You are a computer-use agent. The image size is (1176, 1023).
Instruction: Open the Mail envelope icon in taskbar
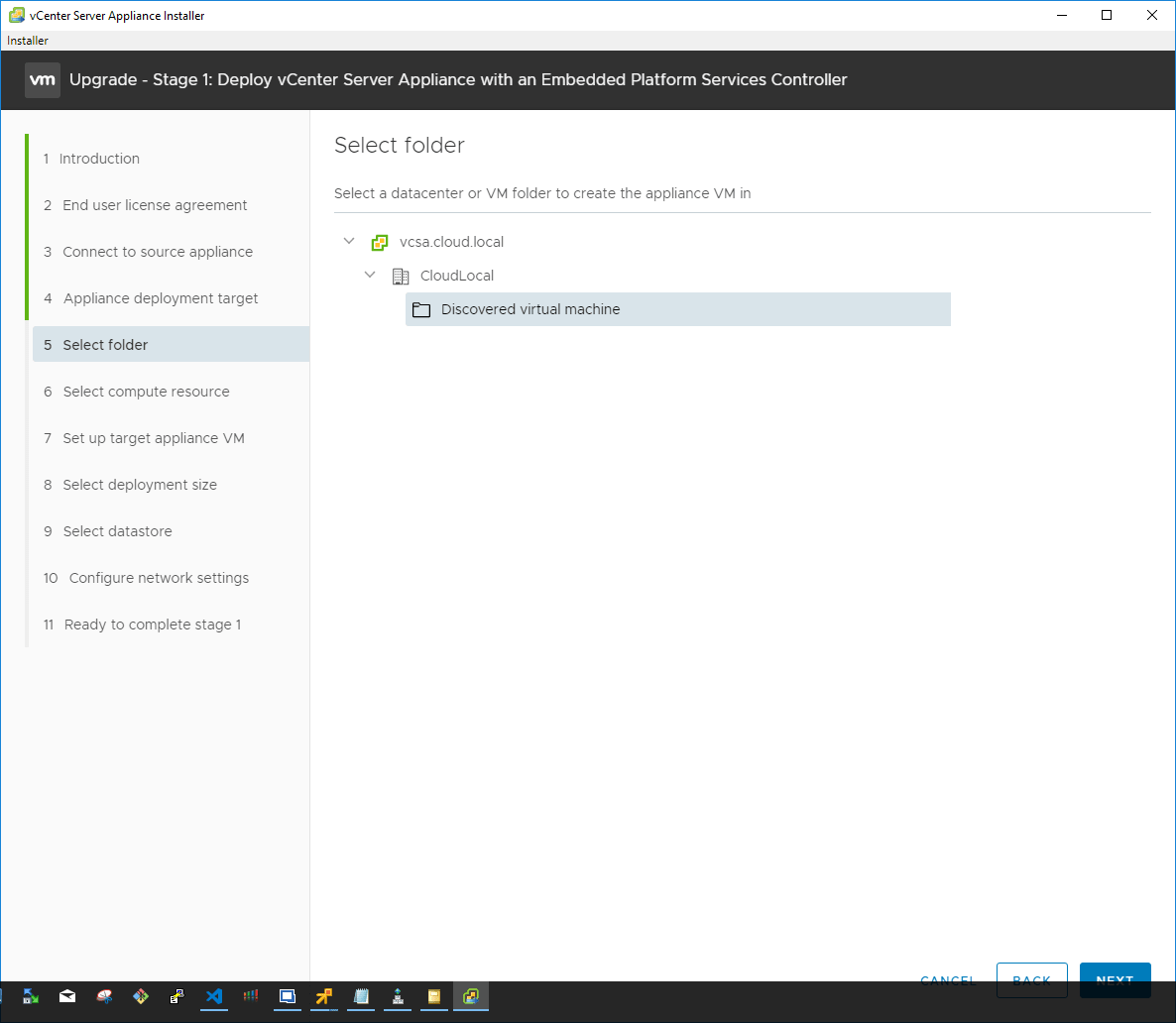[x=67, y=996]
